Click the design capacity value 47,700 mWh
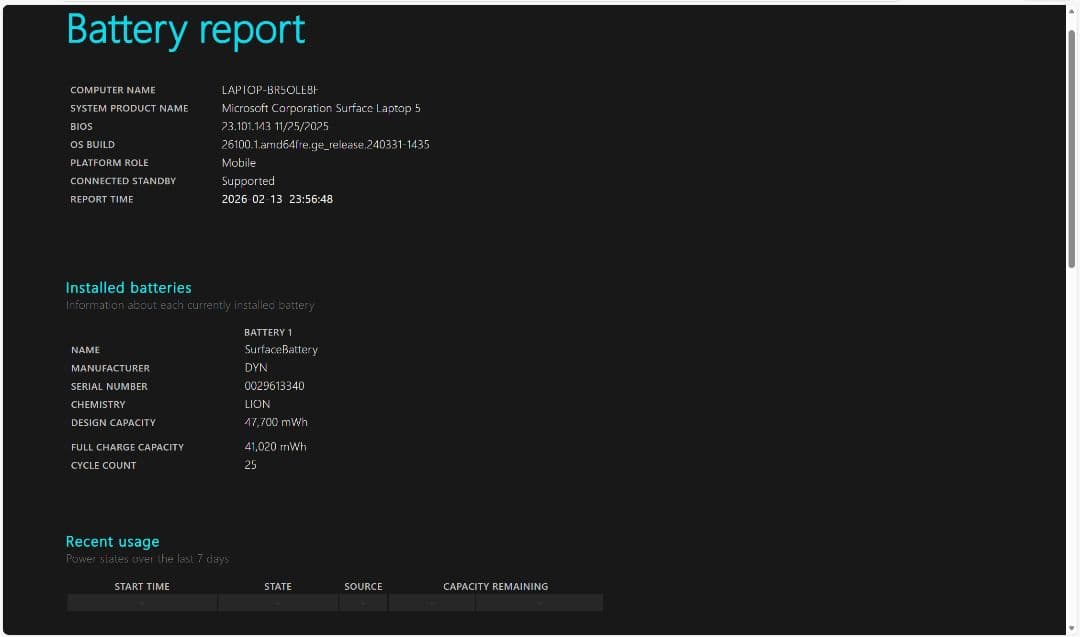Viewport: 1080px width, 637px height. tap(275, 423)
